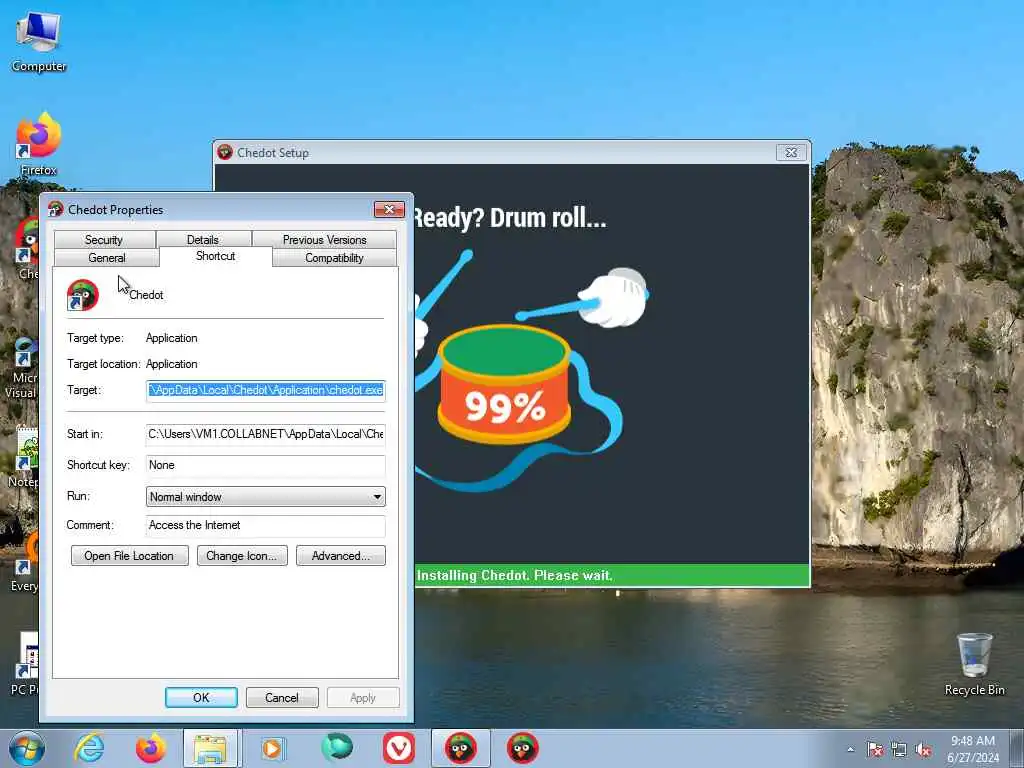
Task: Select the Microsoft Visual Studio desktop shortcut
Action: (22, 368)
